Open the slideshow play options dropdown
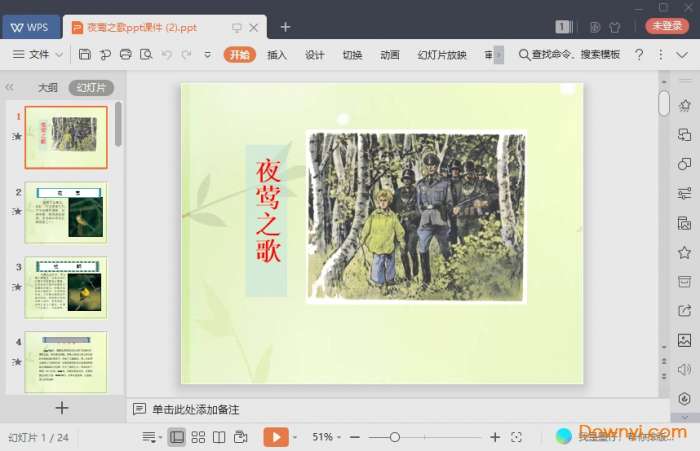This screenshot has width=700, height=451. [x=295, y=438]
